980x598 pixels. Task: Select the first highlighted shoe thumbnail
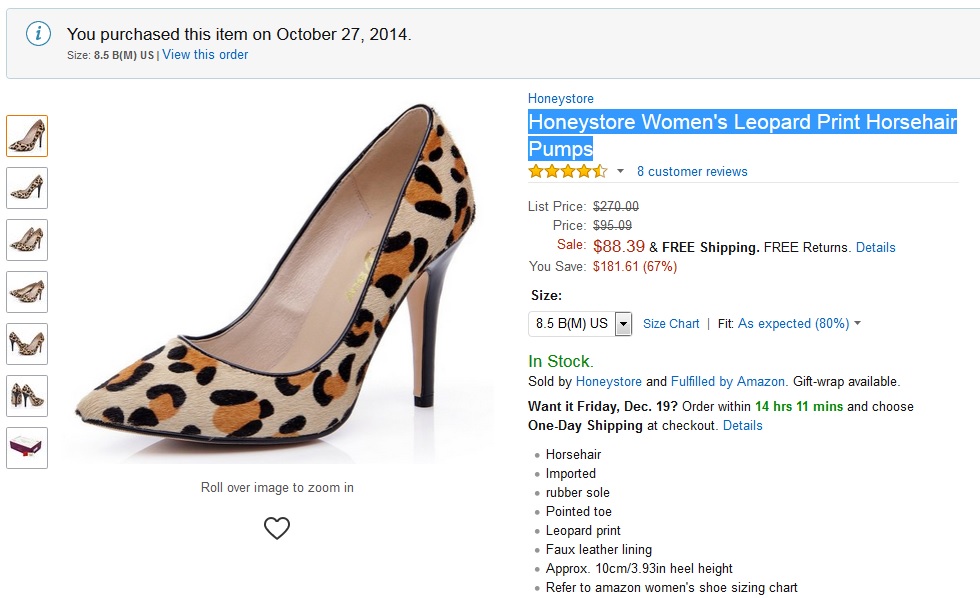tap(27, 136)
